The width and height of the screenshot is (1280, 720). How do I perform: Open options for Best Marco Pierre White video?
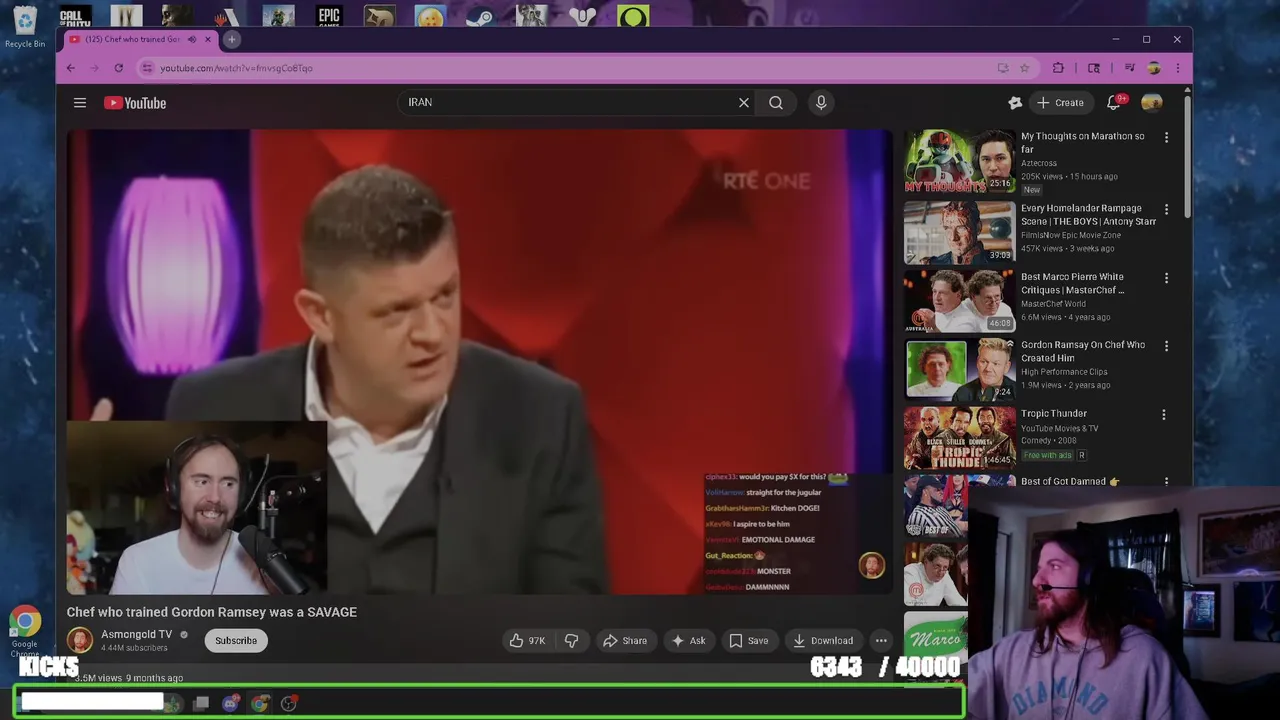1166,277
